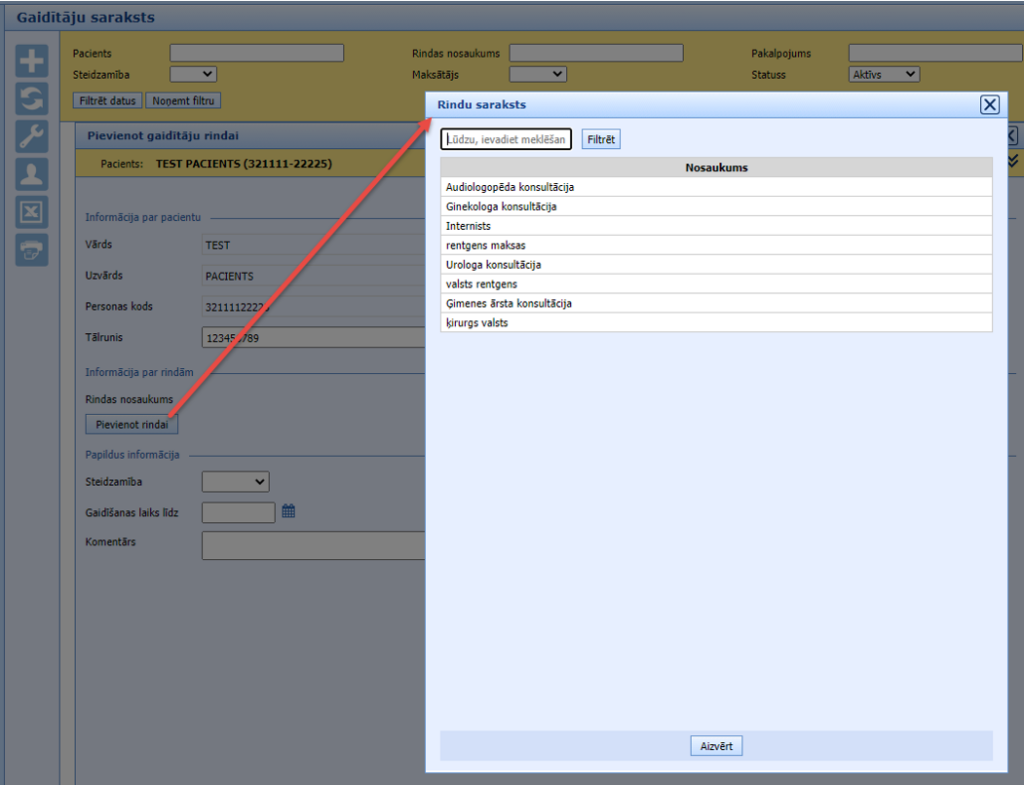
Task: Click the plus (add) sidebar icon
Action: coord(32,62)
